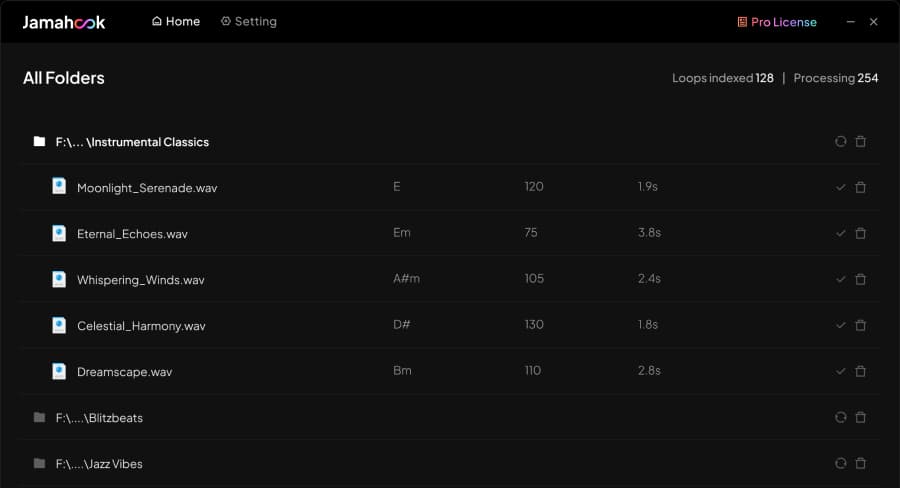Toggle the checkmark beside Dreamscape.wav
Viewport: 900px width, 488px height.
click(x=840, y=371)
